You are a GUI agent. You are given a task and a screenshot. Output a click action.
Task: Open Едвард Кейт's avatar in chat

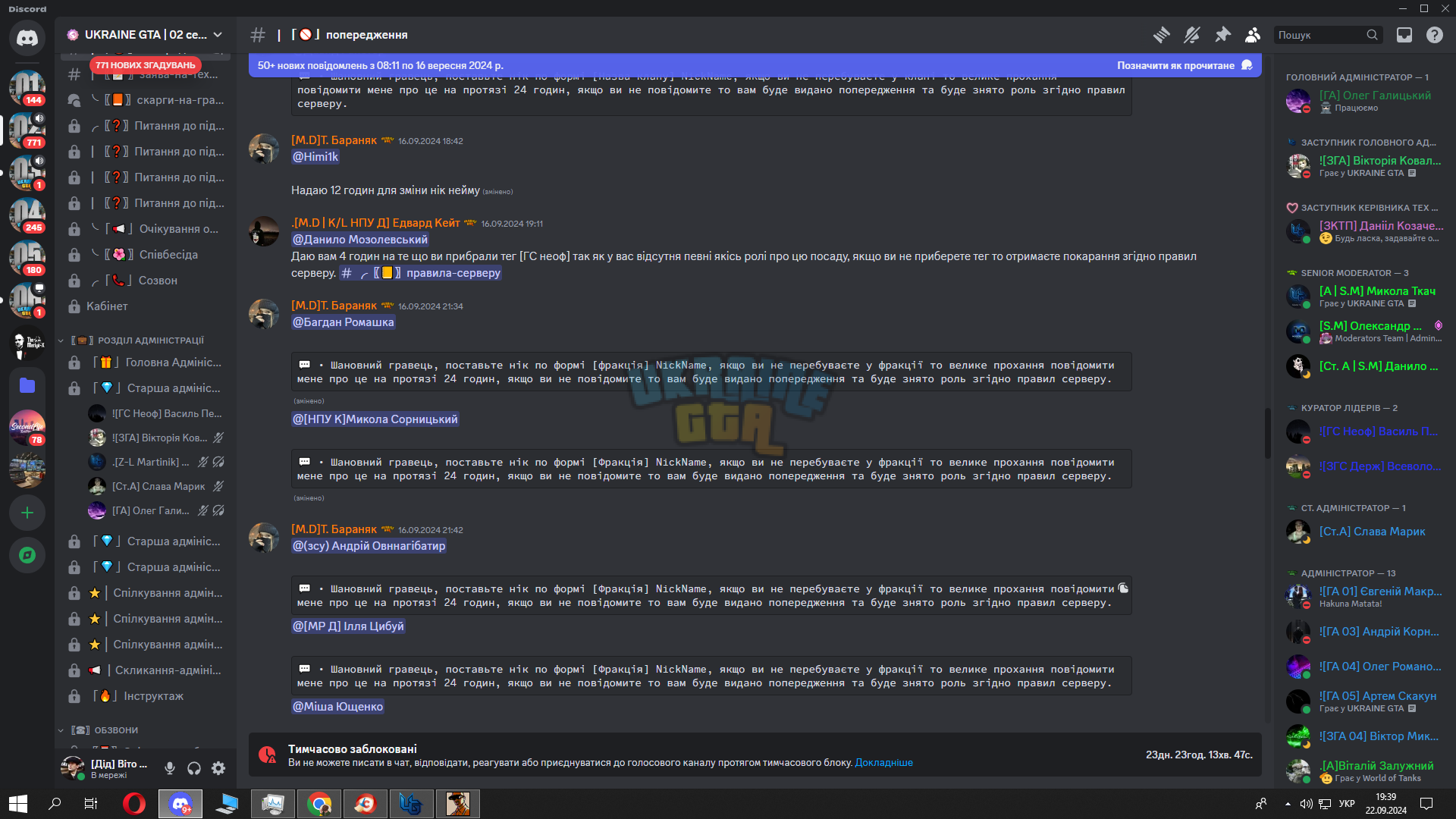264,231
